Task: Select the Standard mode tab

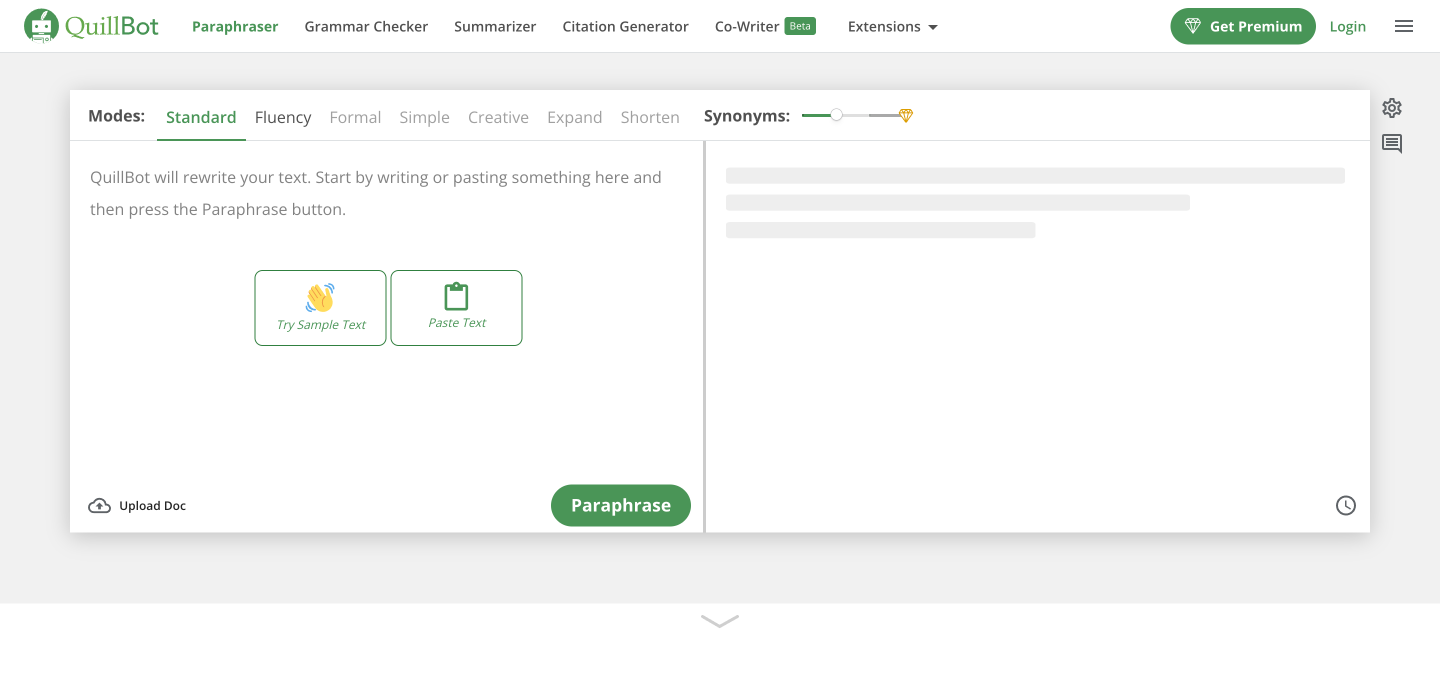Action: 201,117
